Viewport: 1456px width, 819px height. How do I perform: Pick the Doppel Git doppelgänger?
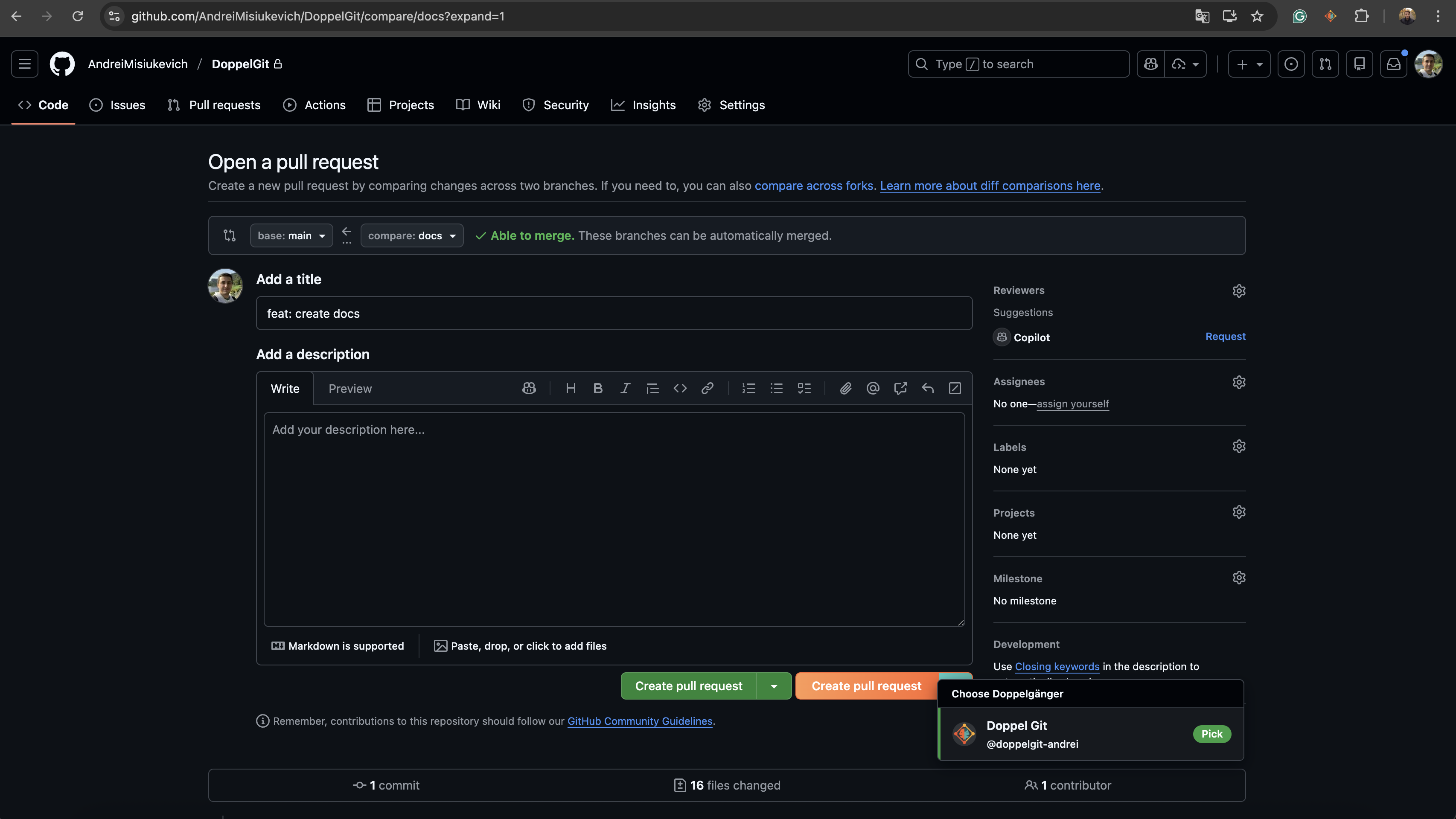[x=1212, y=734]
